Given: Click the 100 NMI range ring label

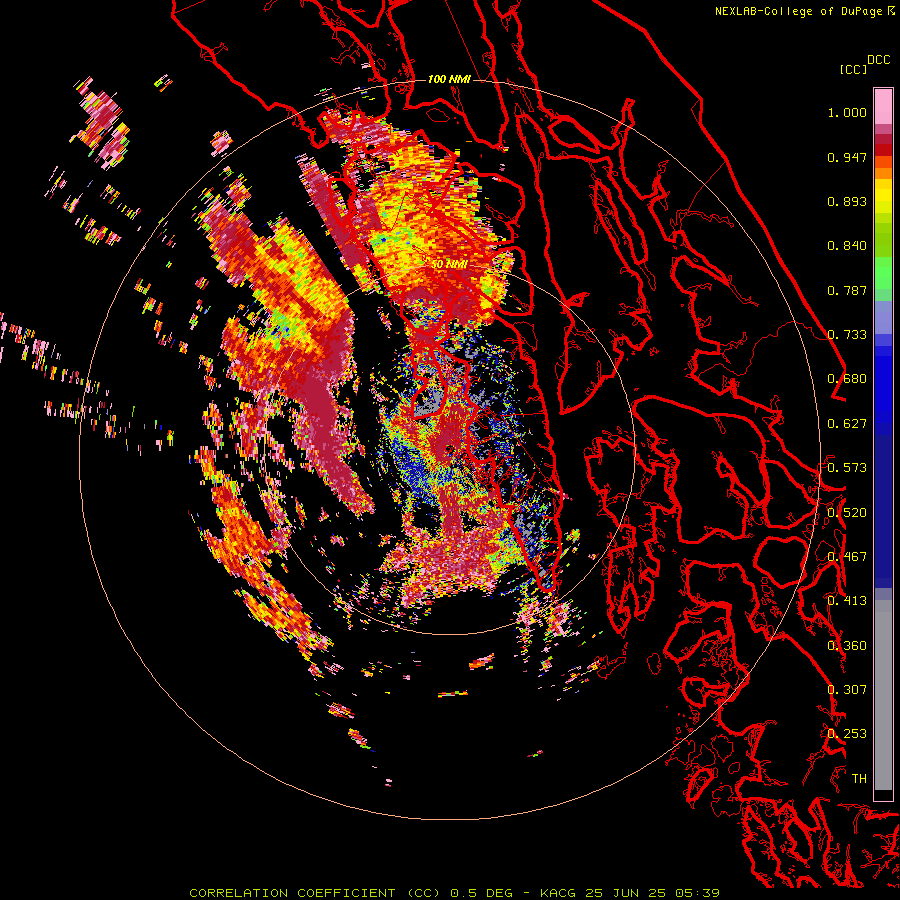Looking at the screenshot, I should tap(449, 79).
